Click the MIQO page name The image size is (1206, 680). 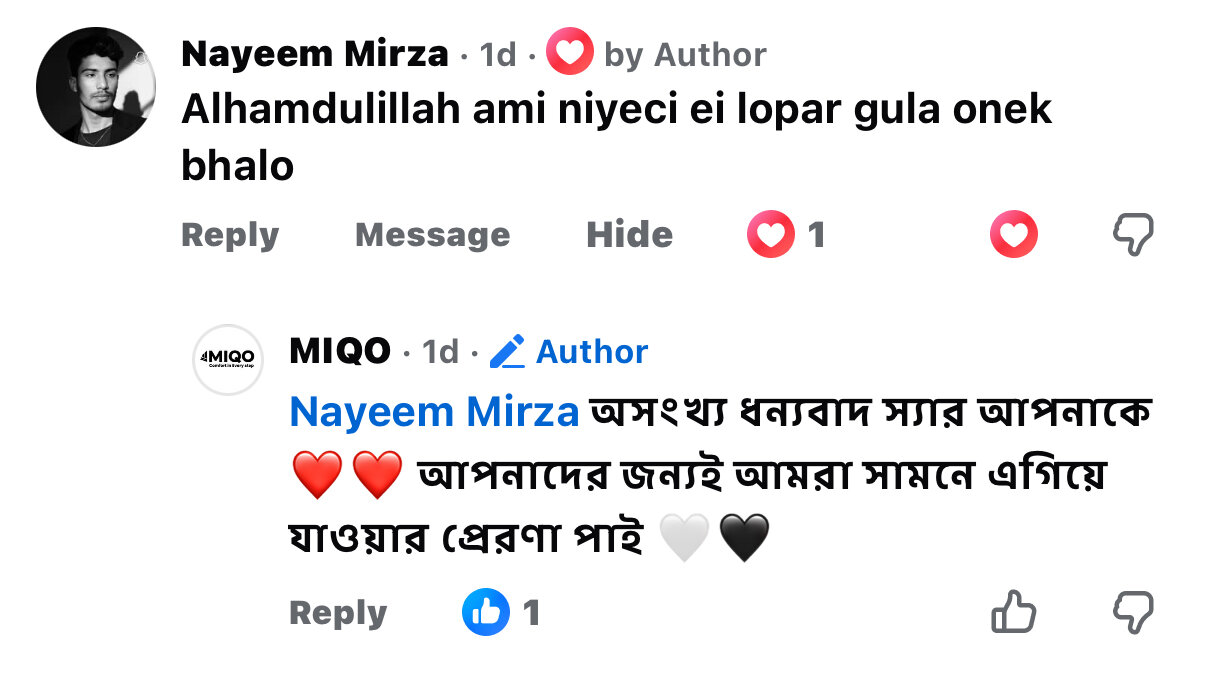[339, 351]
